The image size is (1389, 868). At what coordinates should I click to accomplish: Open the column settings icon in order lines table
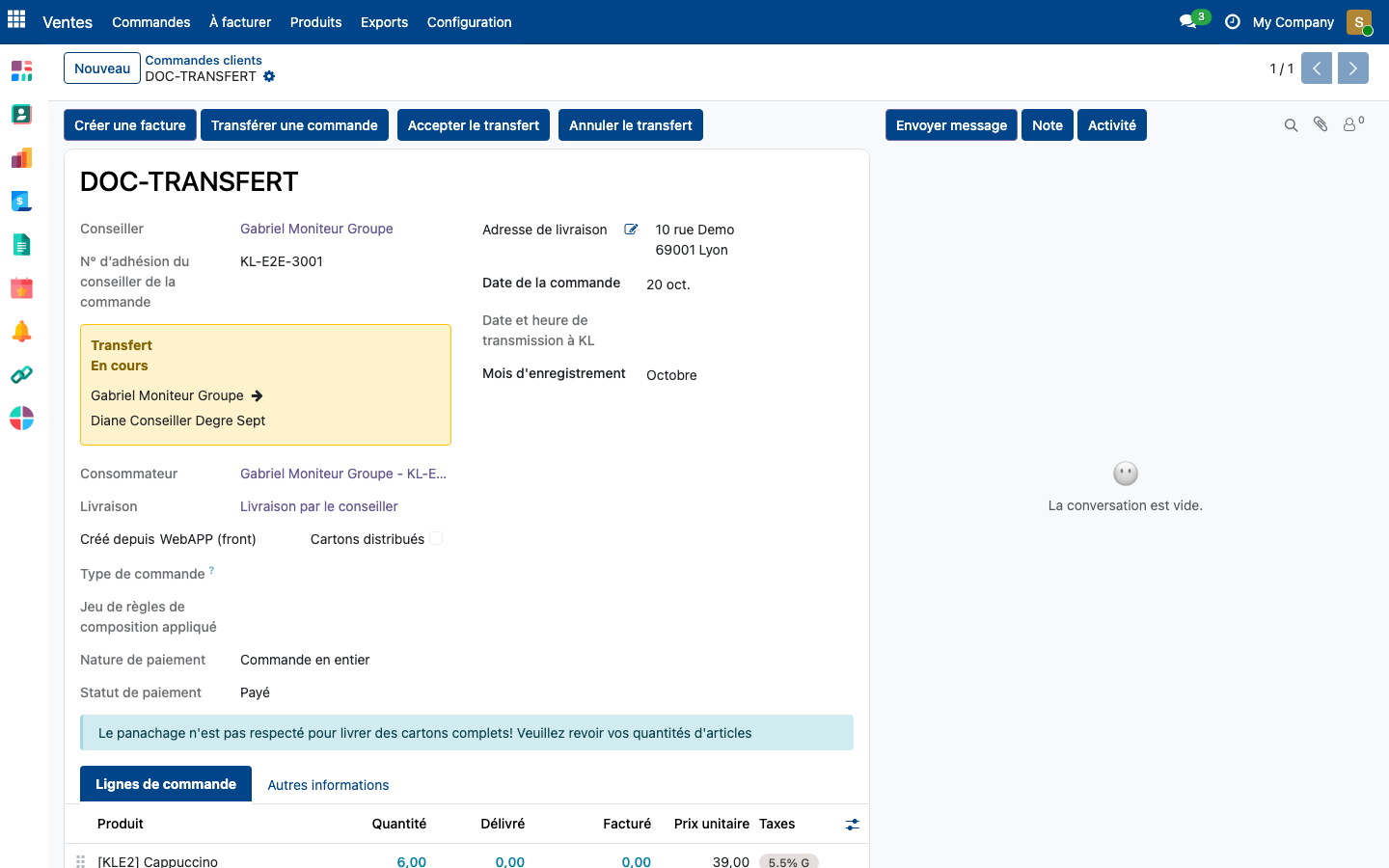pos(852,825)
